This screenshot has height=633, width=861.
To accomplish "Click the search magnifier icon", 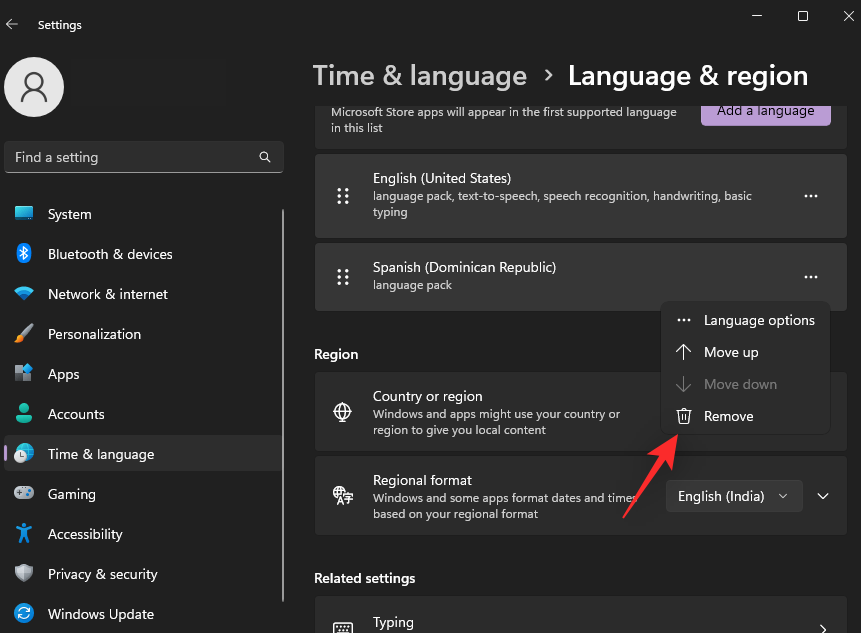I will pos(265,157).
